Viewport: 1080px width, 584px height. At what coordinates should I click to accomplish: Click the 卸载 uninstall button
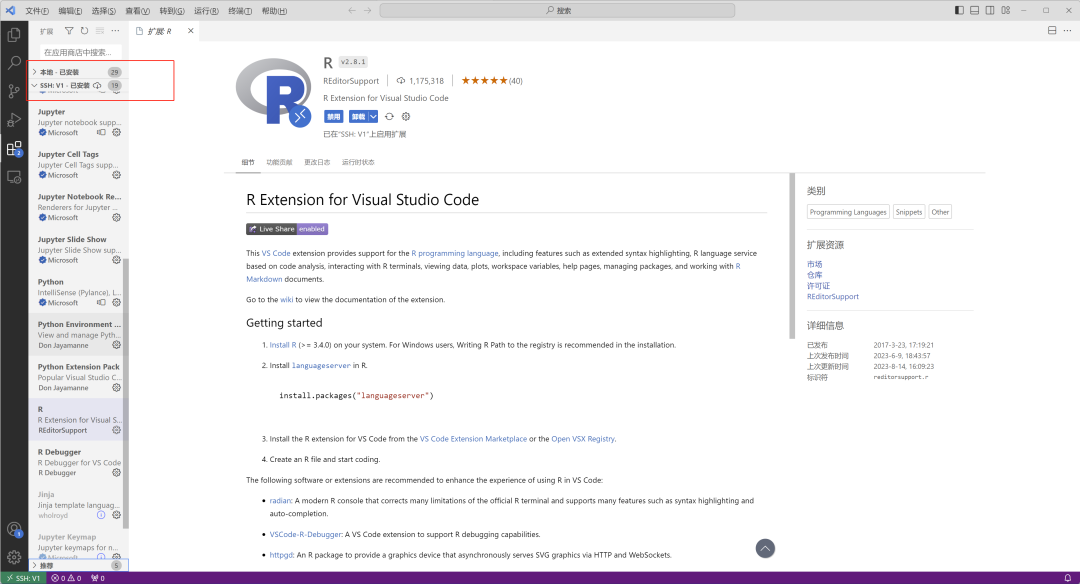point(358,116)
